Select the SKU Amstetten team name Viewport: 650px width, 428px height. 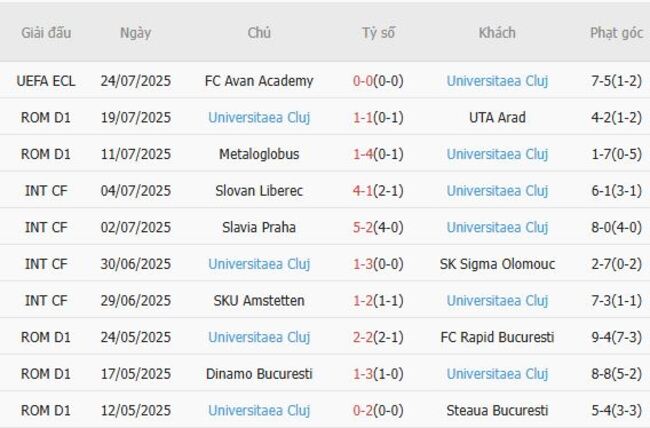point(259,300)
